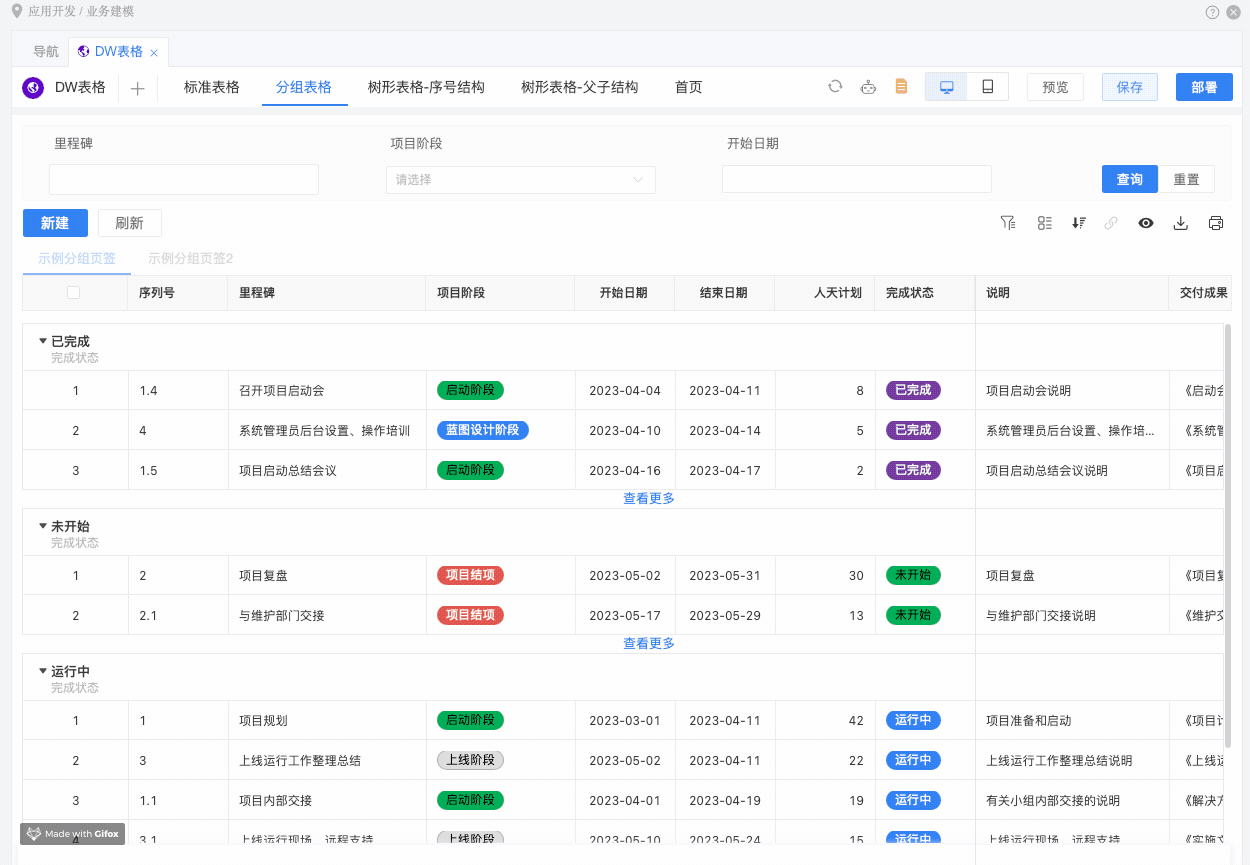Switch to desktop preview mode
The height and width of the screenshot is (865, 1250).
(x=946, y=87)
